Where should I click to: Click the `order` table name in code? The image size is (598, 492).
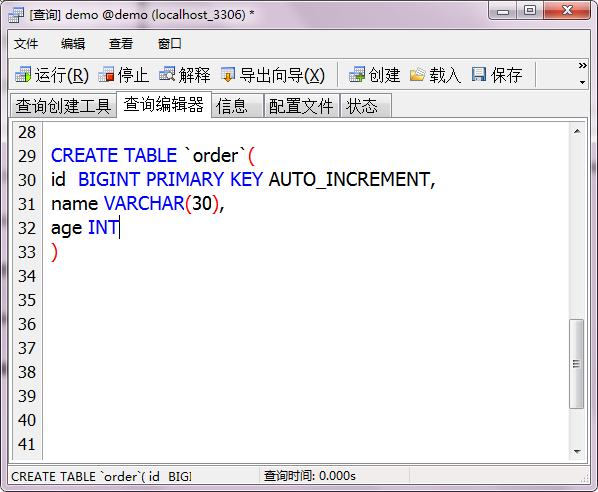(215, 156)
